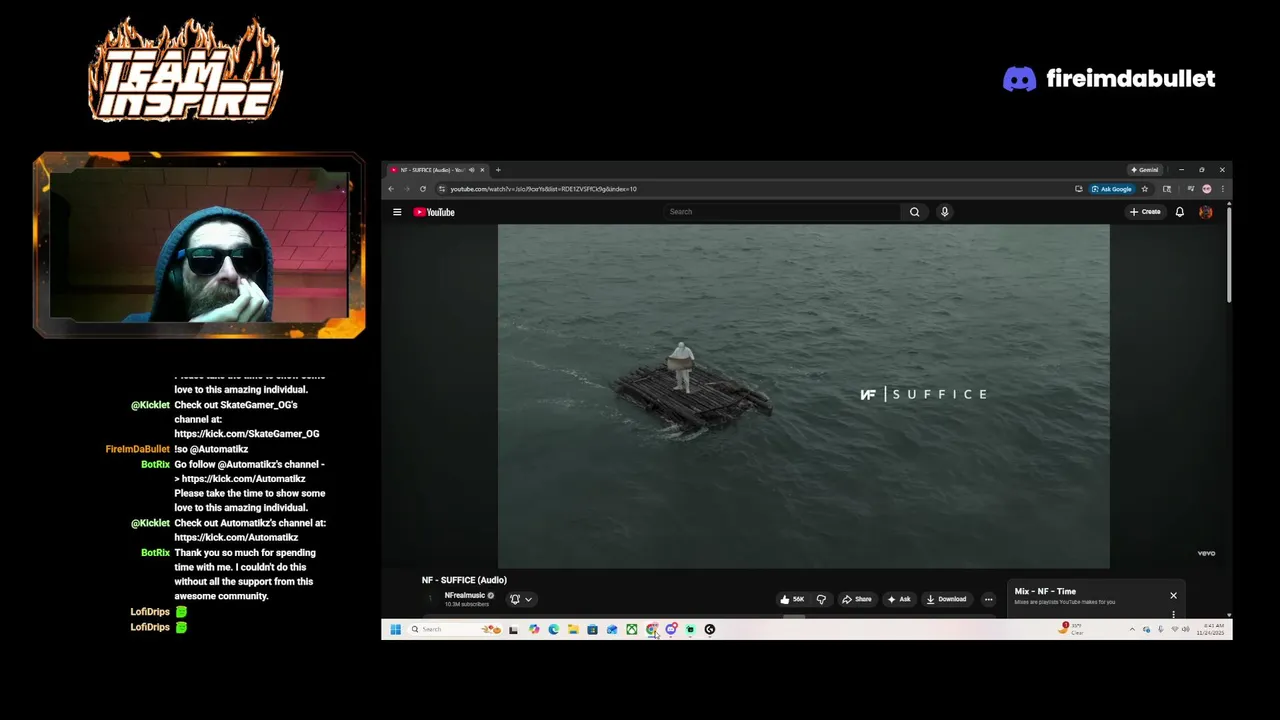Select the NF - SUFFICE (Audio) browser tab
Viewport: 1280px width, 720px height.
(x=438, y=170)
